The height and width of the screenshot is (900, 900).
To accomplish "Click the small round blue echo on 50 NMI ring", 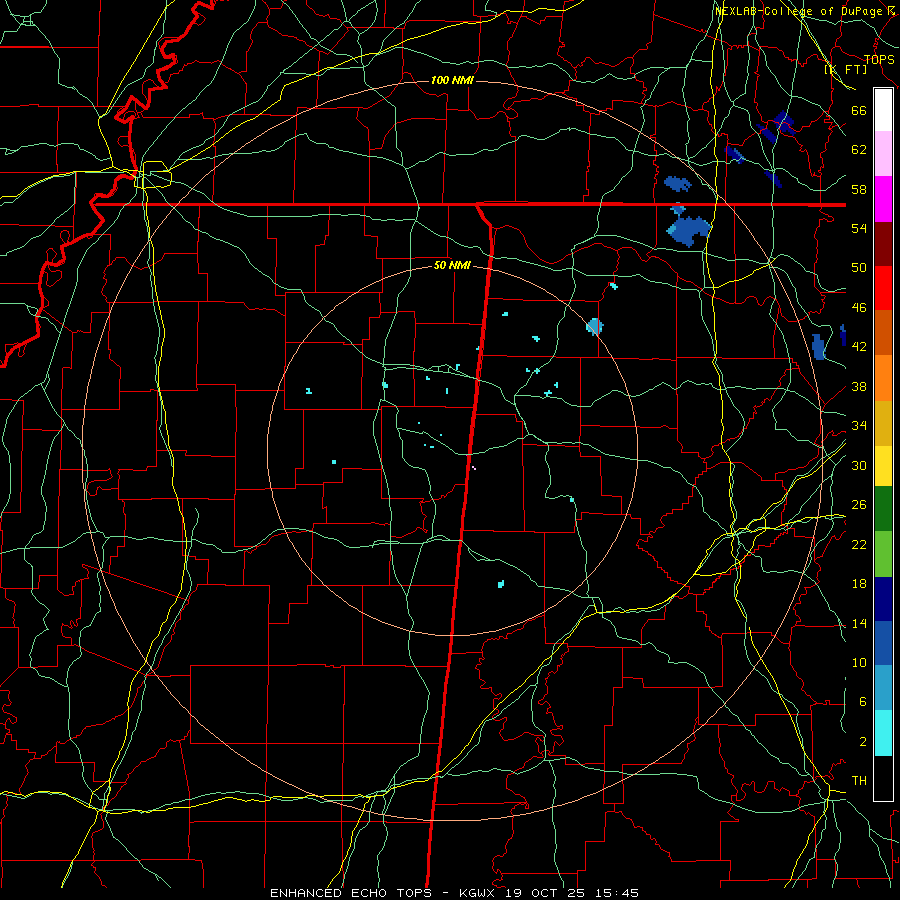I will tap(595, 327).
